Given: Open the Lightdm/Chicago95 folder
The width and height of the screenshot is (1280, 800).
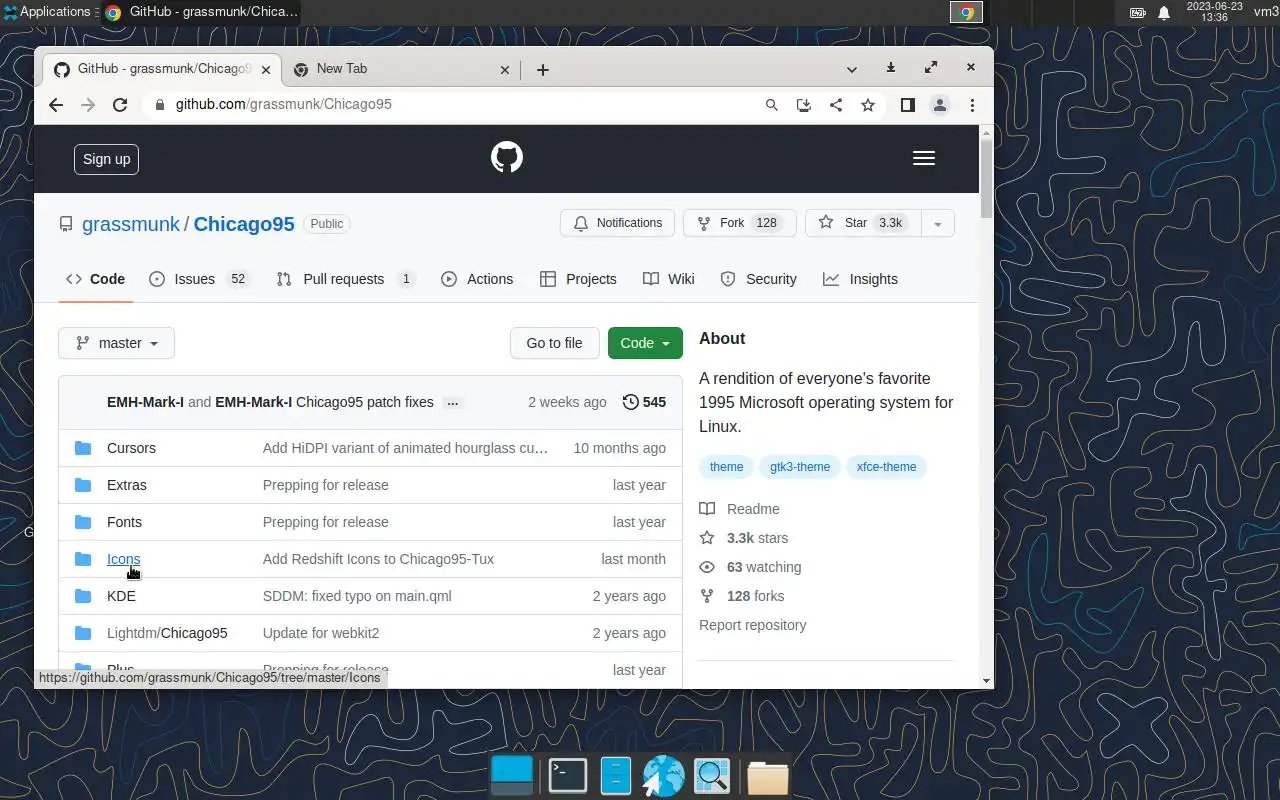Looking at the screenshot, I should tap(167, 633).
